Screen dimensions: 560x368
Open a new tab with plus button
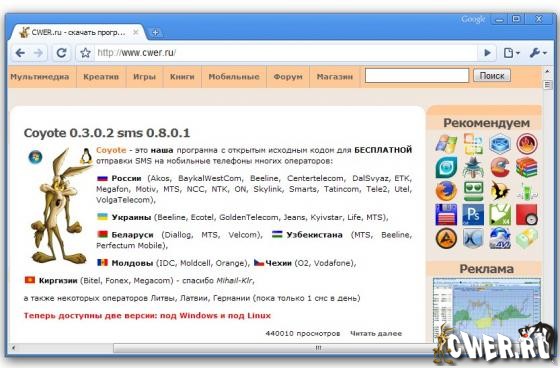pos(155,33)
